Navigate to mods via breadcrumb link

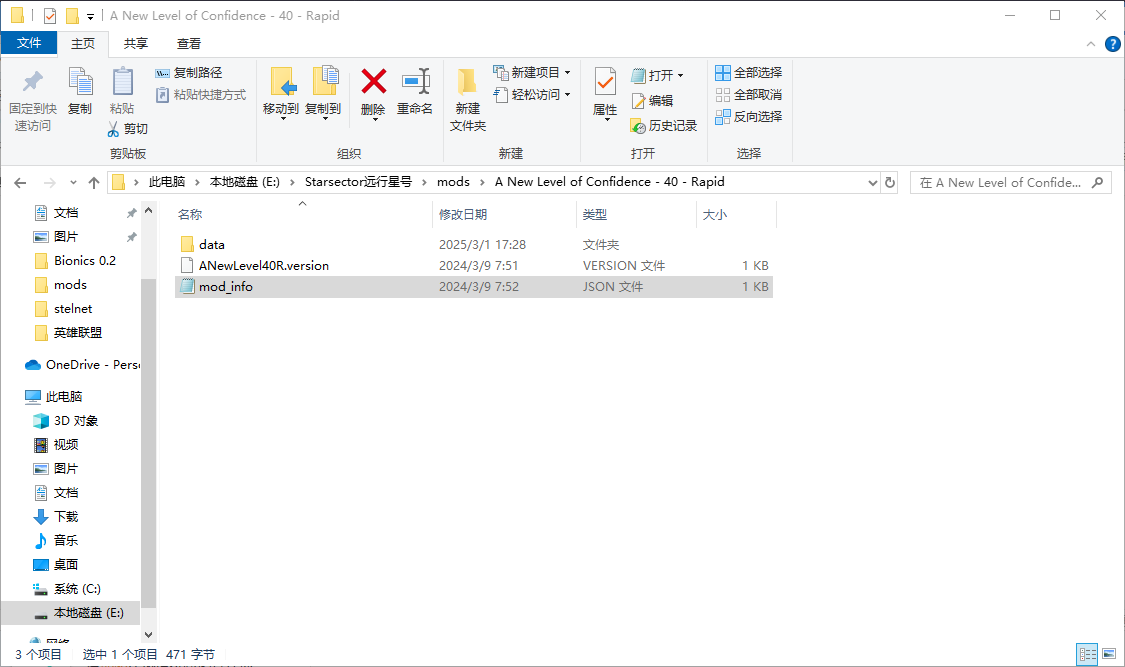tap(453, 182)
